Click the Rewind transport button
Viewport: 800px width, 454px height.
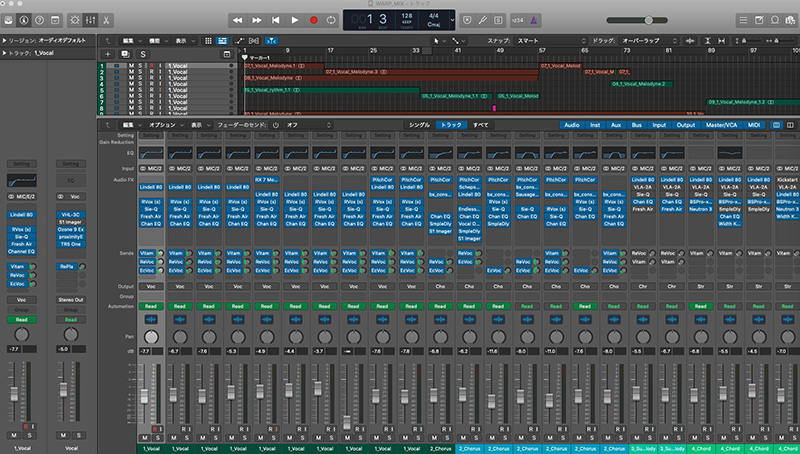pyautogui.click(x=237, y=20)
